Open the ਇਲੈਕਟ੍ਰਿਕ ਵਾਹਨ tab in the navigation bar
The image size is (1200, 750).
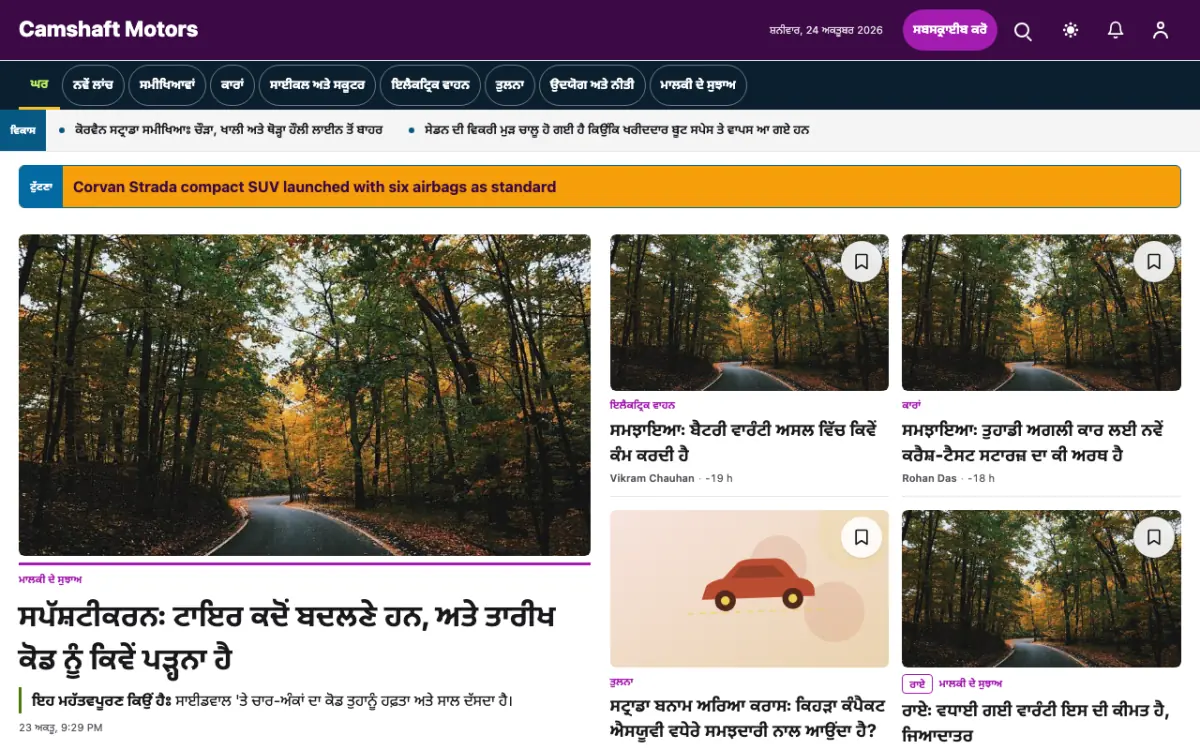click(430, 86)
